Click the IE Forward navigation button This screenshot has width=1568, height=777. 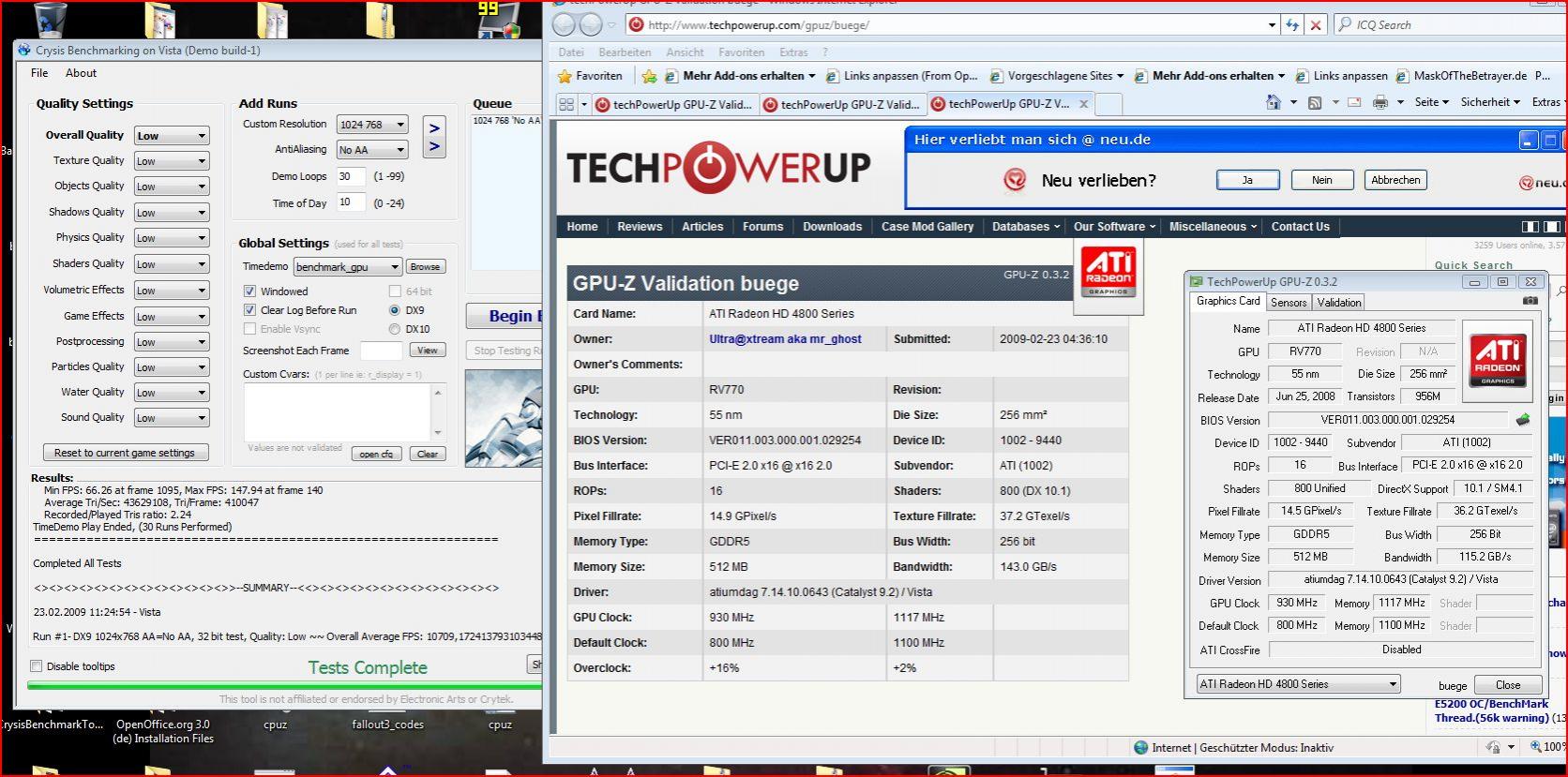592,25
